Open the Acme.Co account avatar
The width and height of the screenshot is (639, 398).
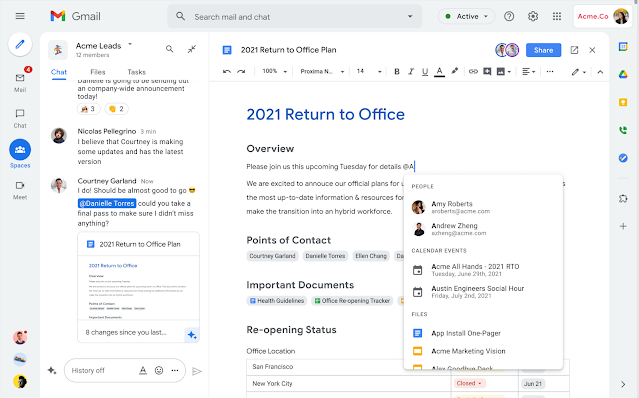click(x=621, y=16)
